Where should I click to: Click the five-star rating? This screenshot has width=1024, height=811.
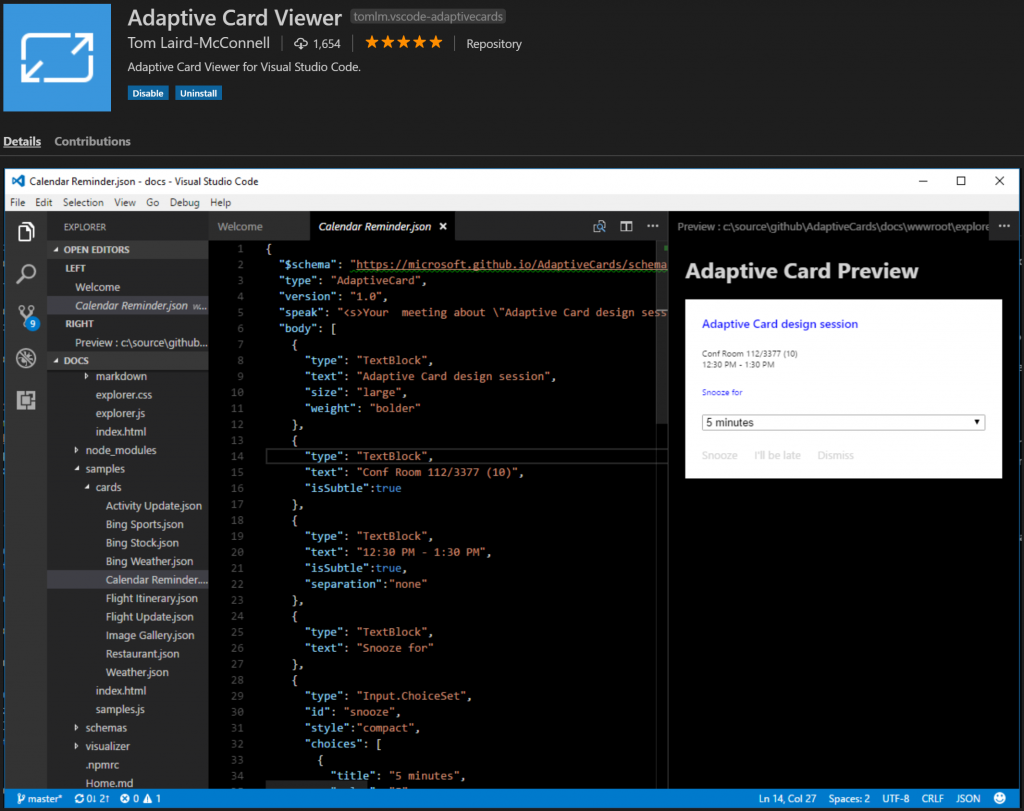[404, 43]
